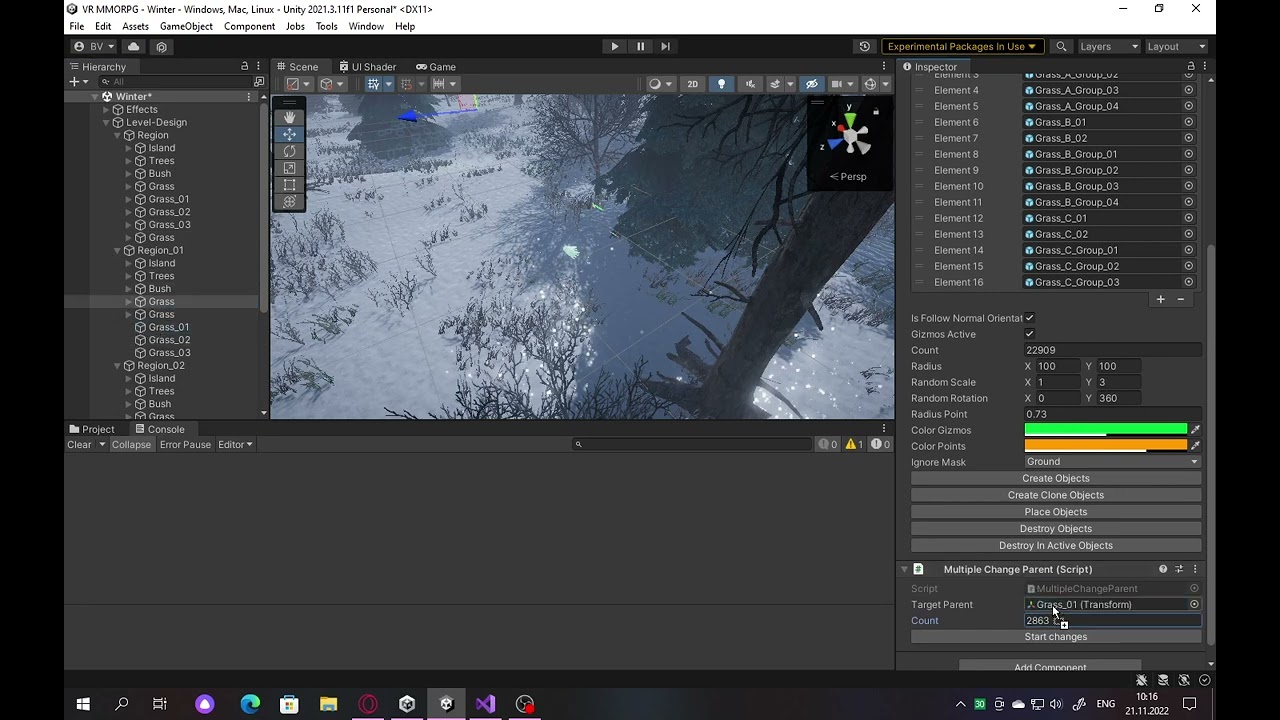Click the Play button

coord(615,46)
